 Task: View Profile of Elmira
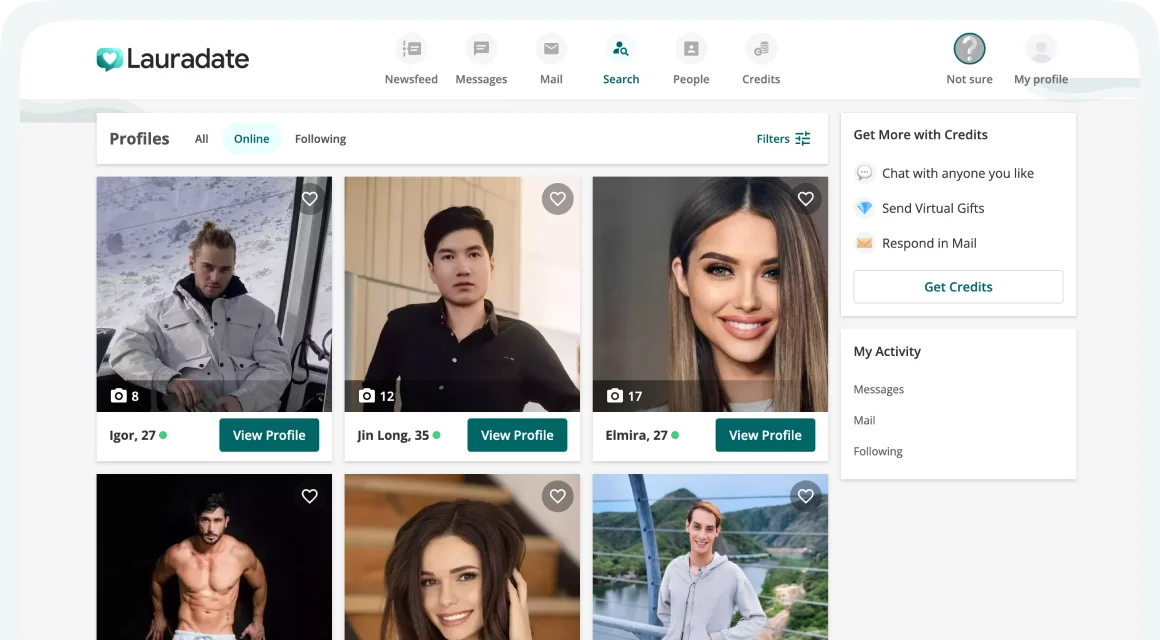click(x=765, y=435)
